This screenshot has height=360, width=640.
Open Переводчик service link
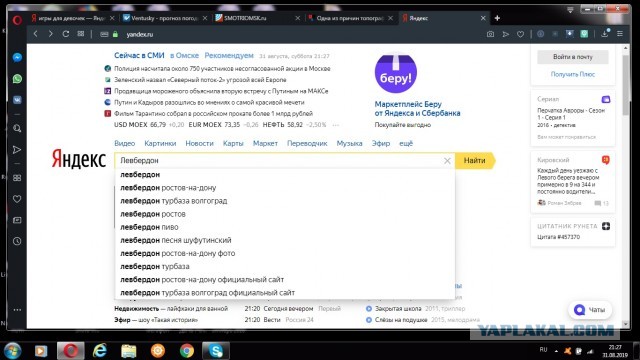pyautogui.click(x=307, y=143)
